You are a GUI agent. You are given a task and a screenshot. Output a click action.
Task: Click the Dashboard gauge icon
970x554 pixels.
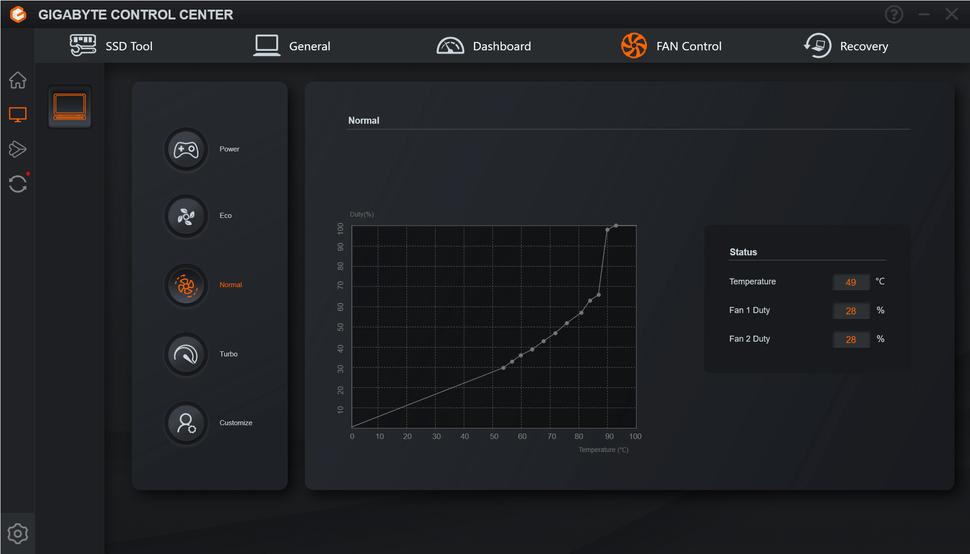pyautogui.click(x=450, y=46)
